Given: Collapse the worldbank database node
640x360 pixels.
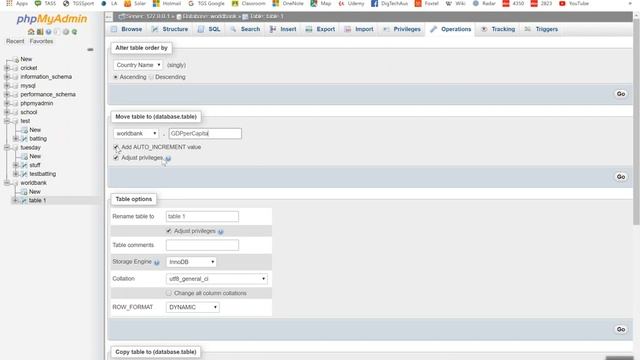Looking at the screenshot, I should (x=7, y=183).
